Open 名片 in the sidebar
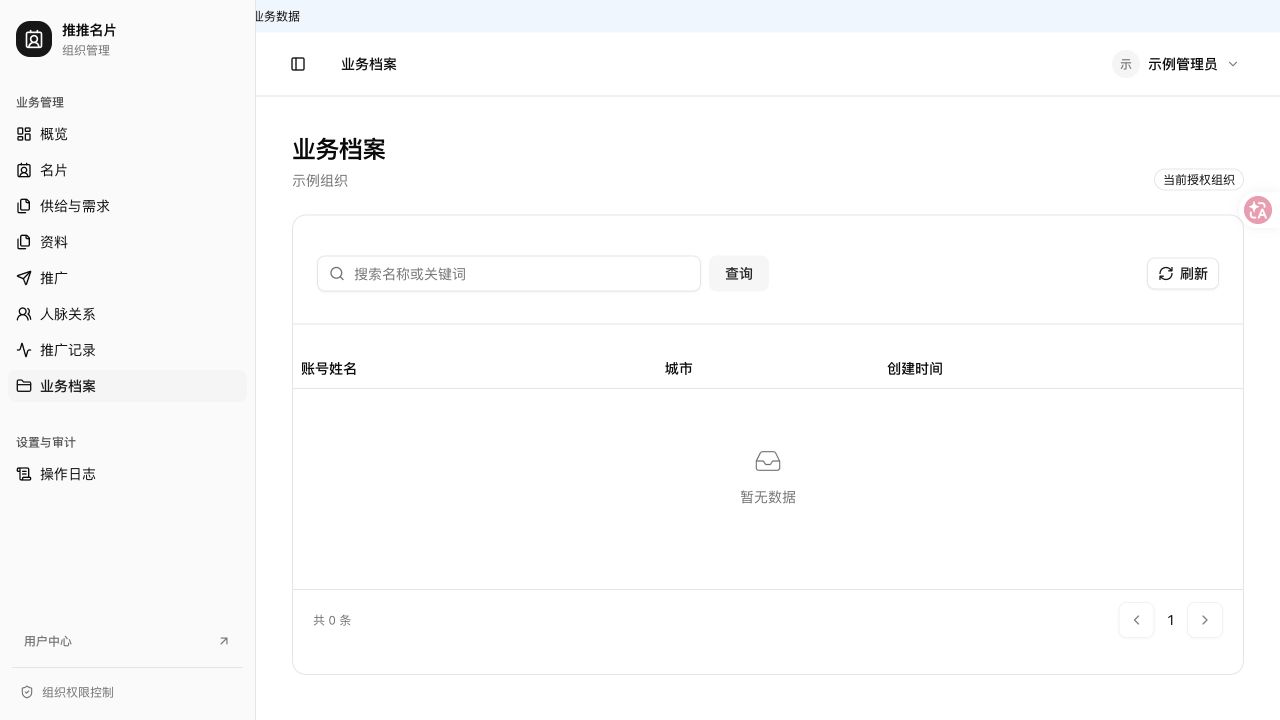 (127, 170)
